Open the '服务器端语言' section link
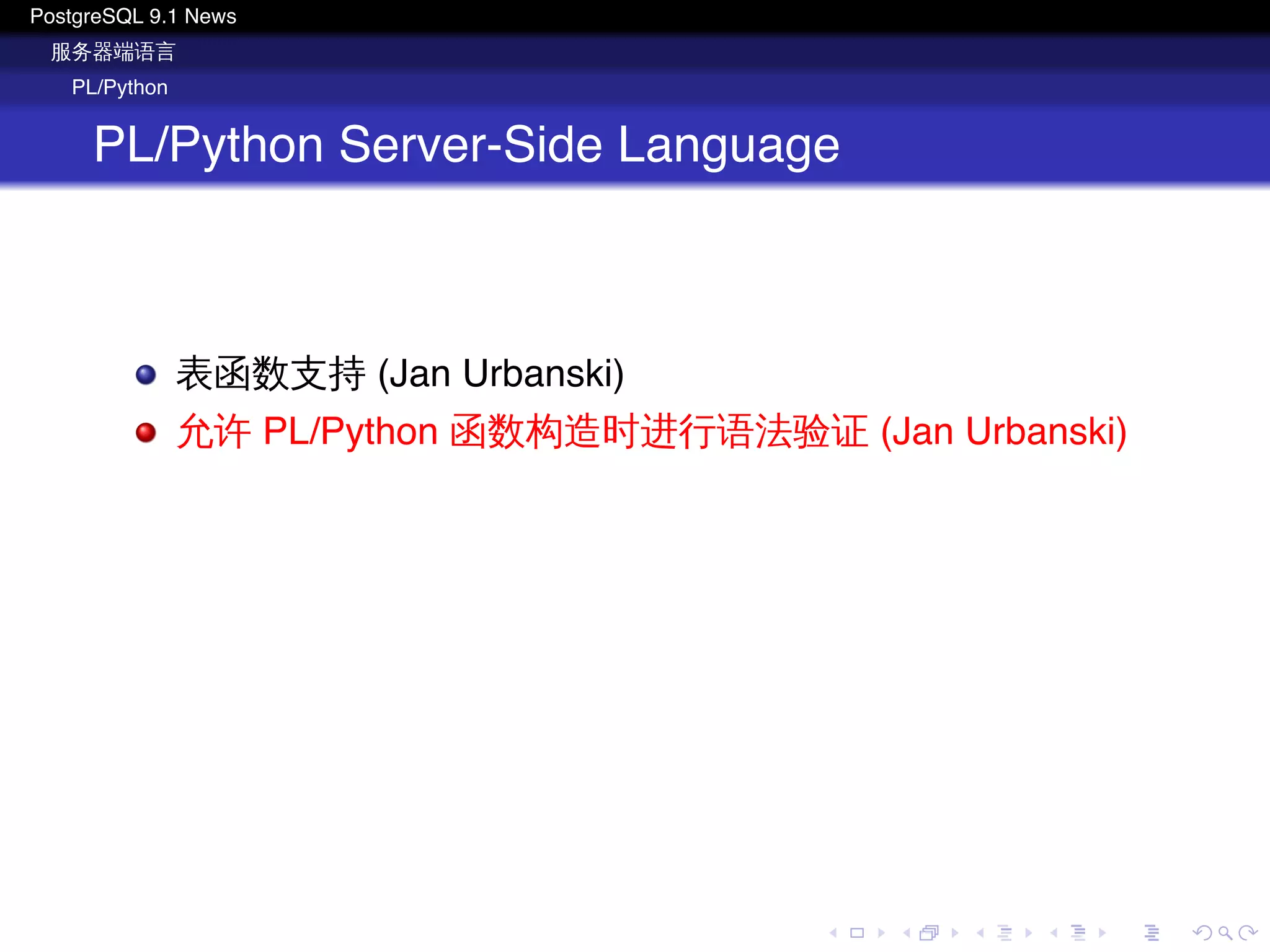Viewport: 1270px width, 952px height. click(113, 52)
